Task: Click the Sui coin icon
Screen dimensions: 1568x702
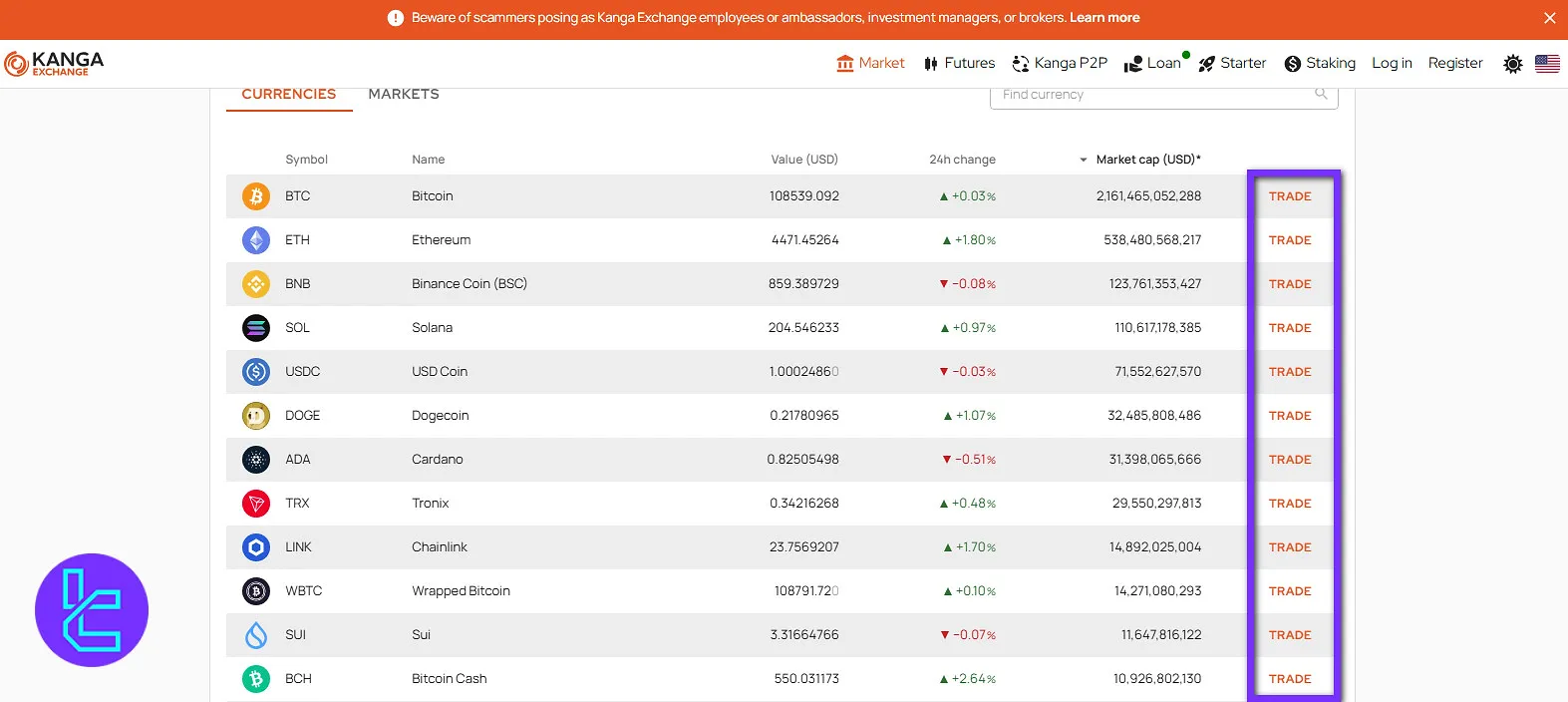Action: tap(256, 635)
